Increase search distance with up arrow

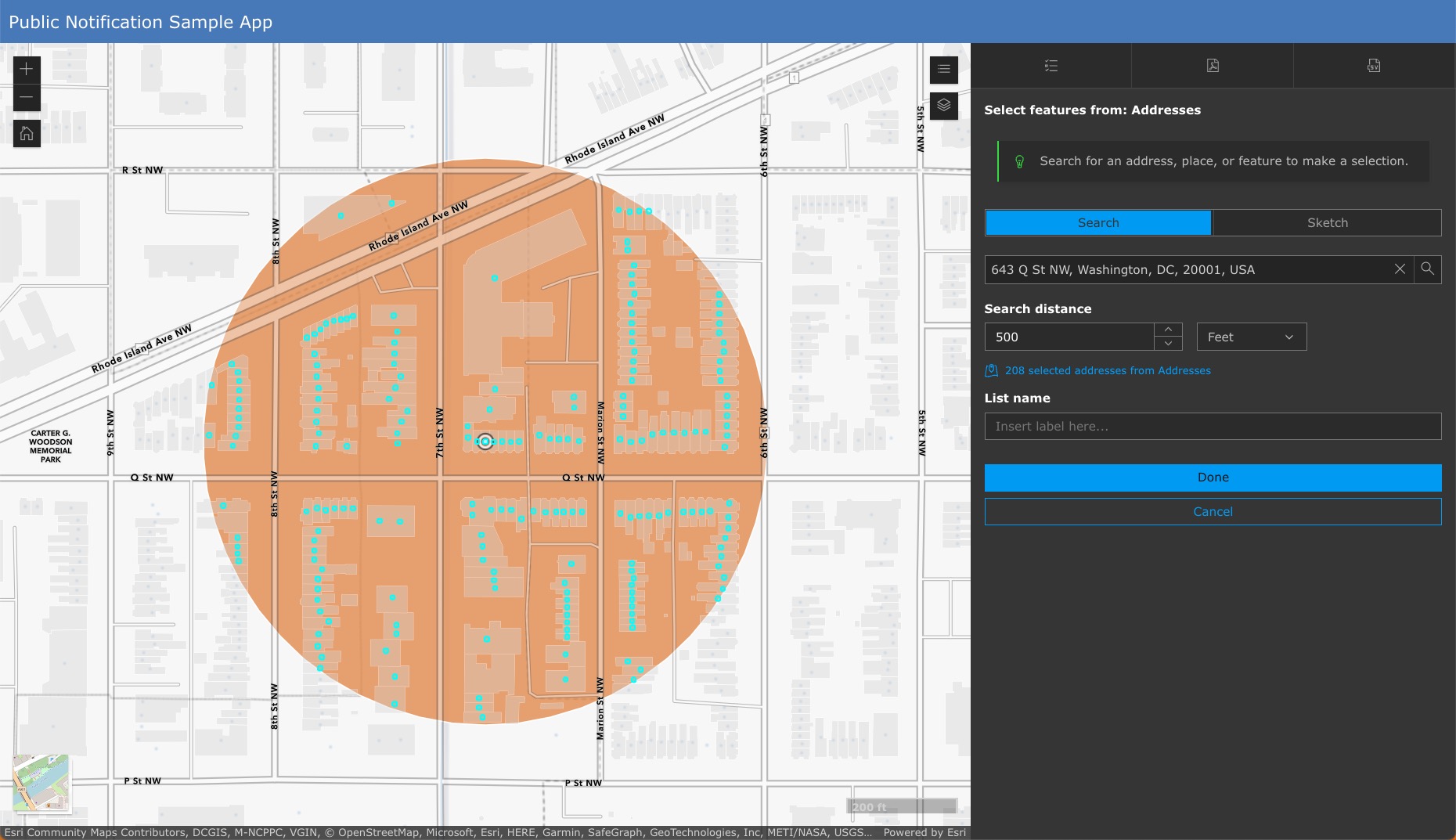1168,330
